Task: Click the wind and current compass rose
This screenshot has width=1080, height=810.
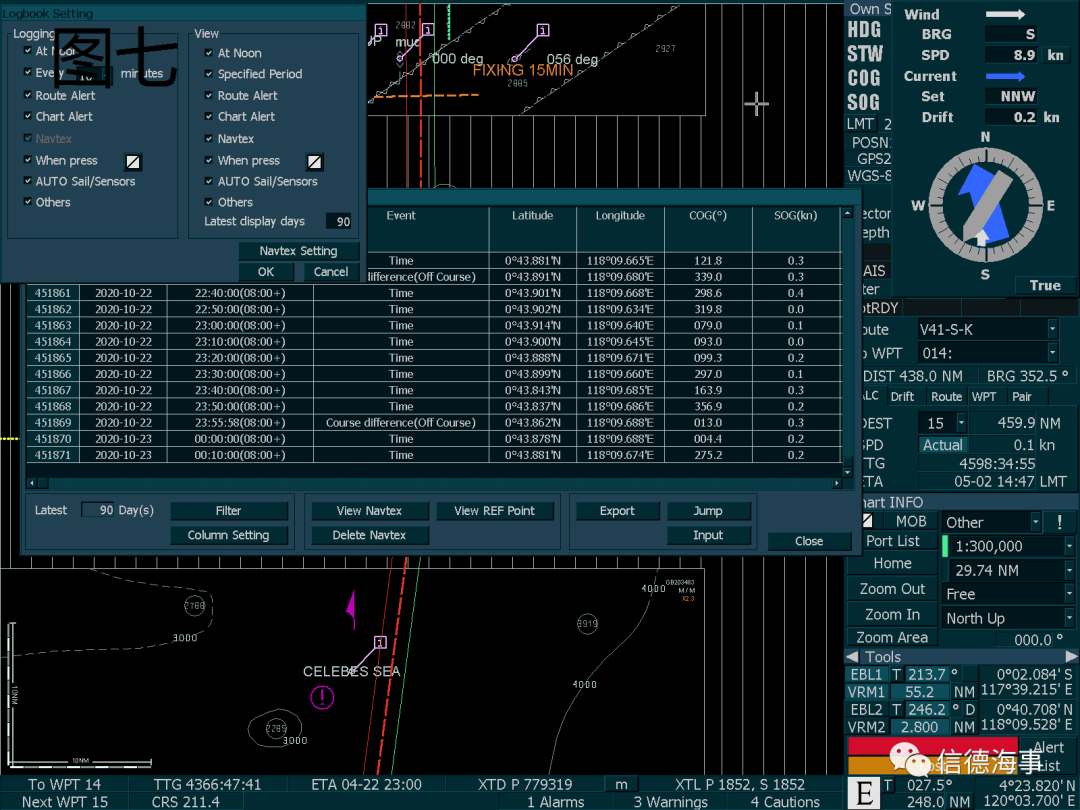Action: click(985, 205)
